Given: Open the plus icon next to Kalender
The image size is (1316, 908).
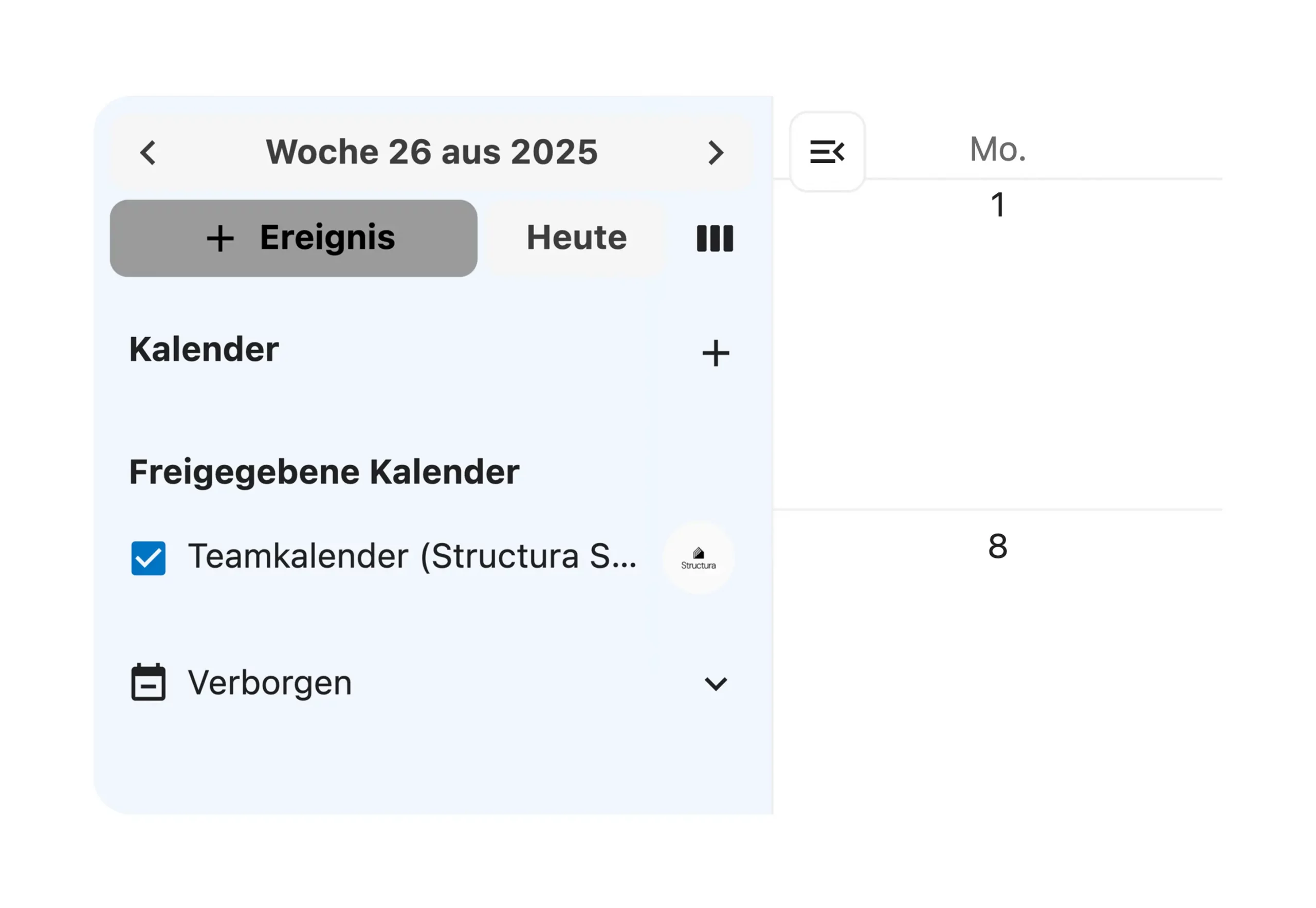Looking at the screenshot, I should click(716, 353).
